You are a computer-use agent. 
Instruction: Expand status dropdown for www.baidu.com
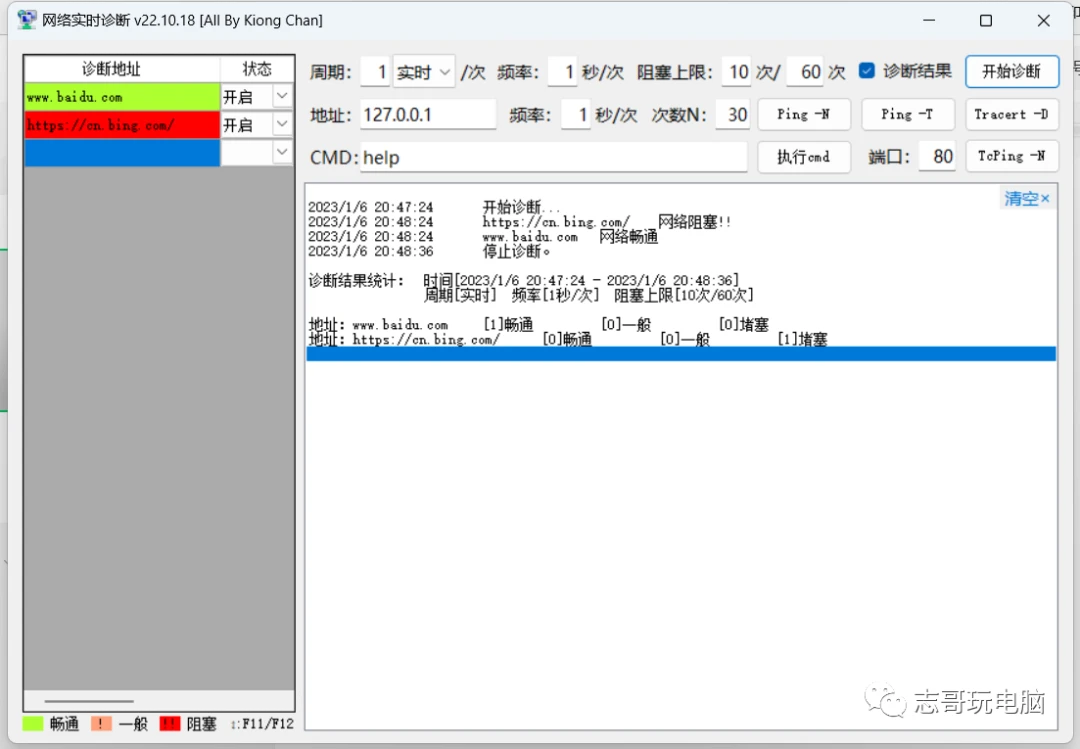coord(282,96)
